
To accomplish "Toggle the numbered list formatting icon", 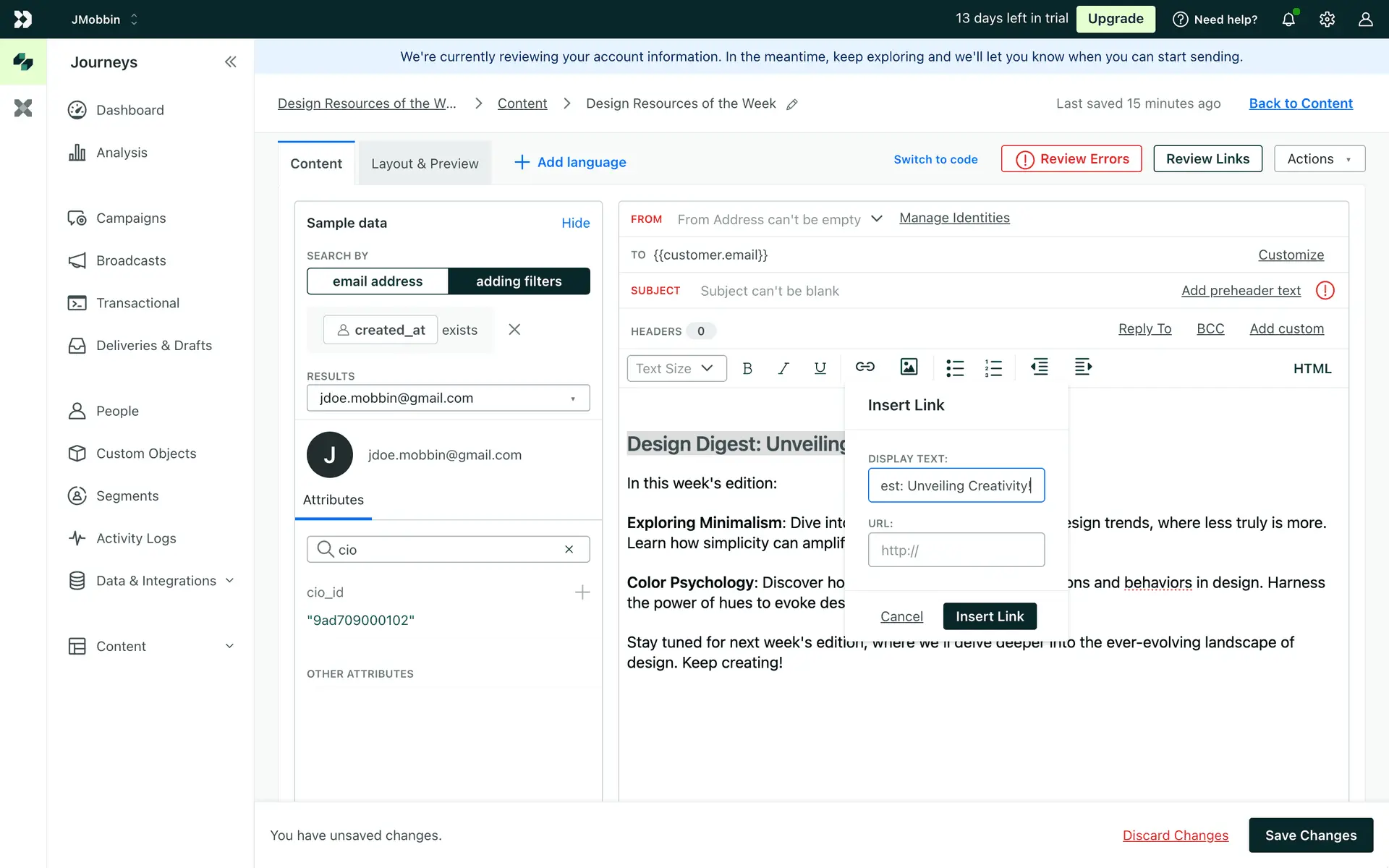I will 993,368.
